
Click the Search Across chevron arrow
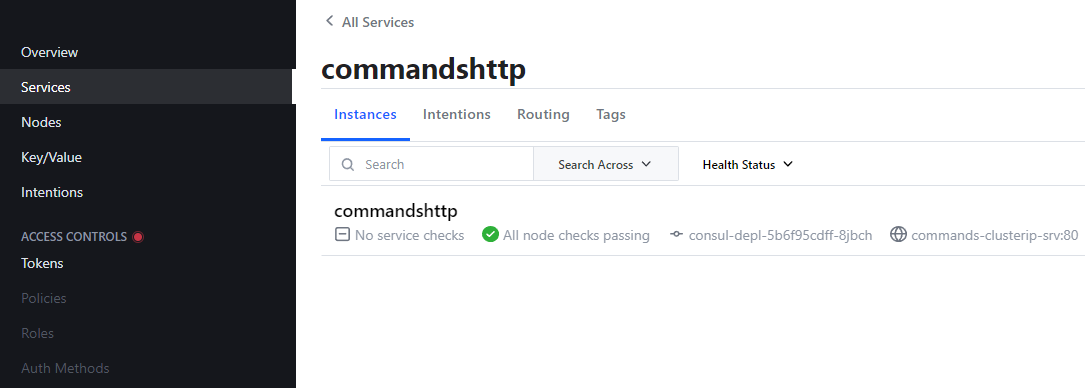pos(646,165)
